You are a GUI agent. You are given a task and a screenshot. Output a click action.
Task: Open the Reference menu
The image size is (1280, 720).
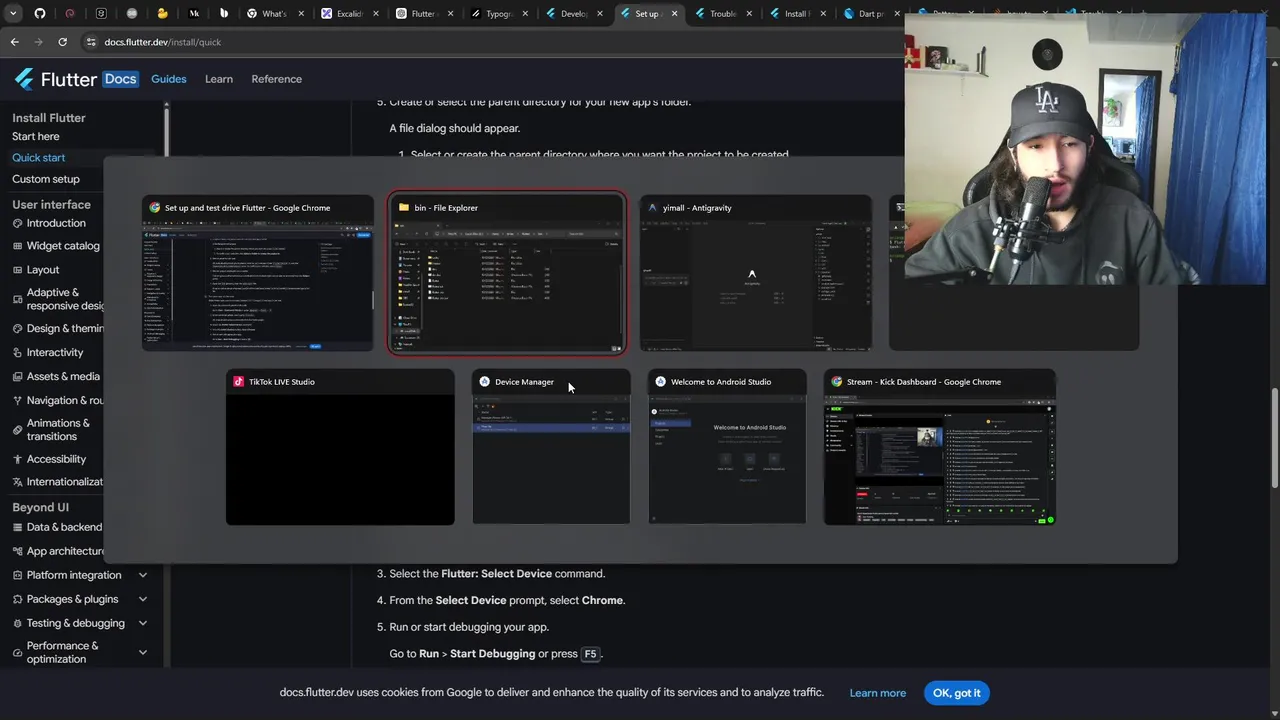(276, 79)
